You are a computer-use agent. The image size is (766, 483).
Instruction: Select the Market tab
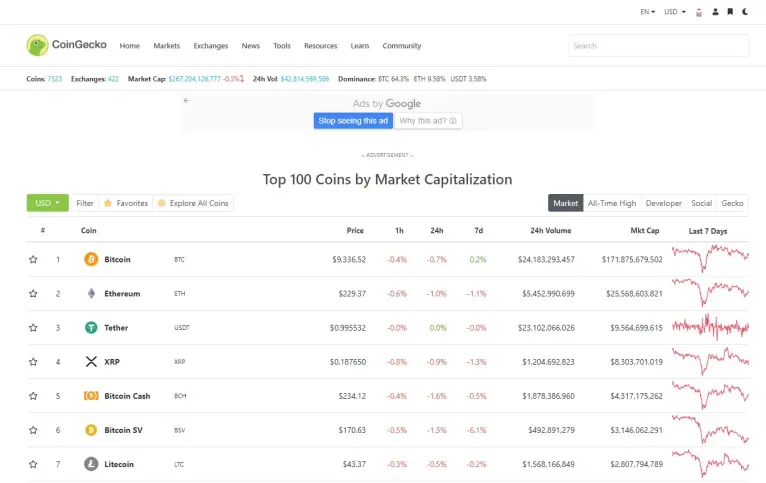tap(566, 203)
